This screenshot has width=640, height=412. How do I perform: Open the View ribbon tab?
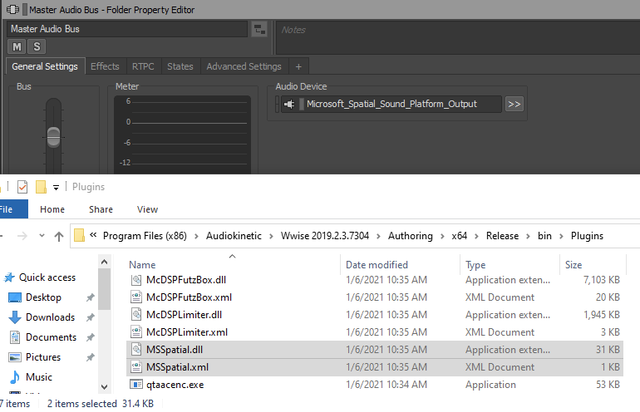point(147,209)
